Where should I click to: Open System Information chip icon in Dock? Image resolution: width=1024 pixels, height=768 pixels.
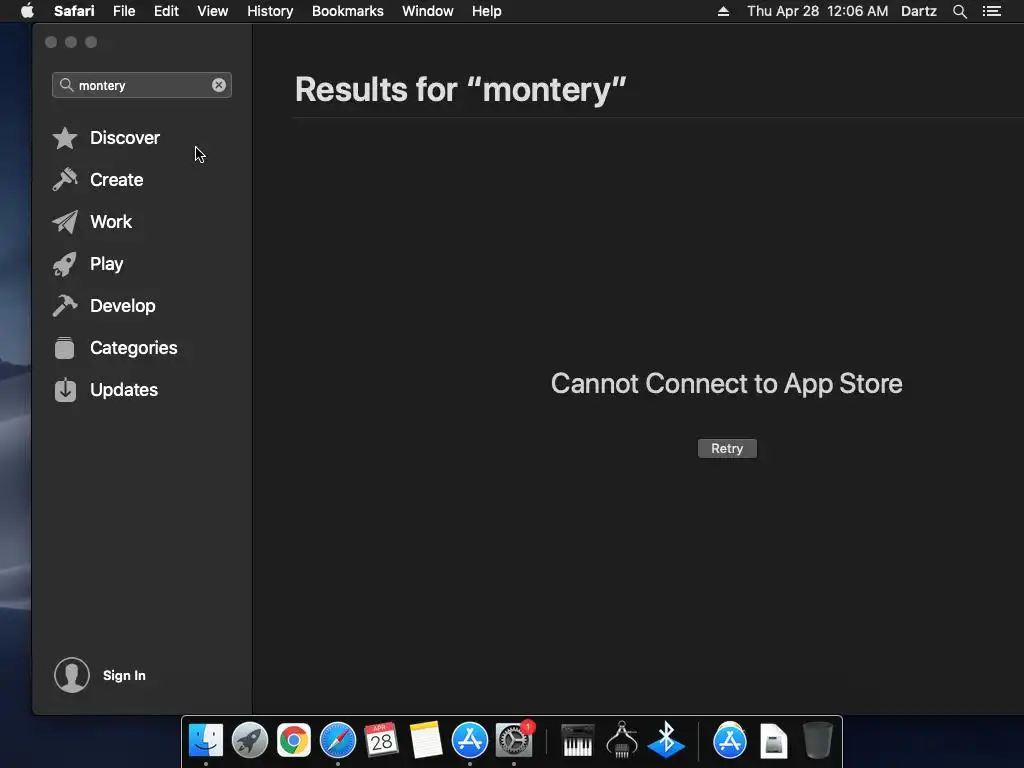click(622, 741)
